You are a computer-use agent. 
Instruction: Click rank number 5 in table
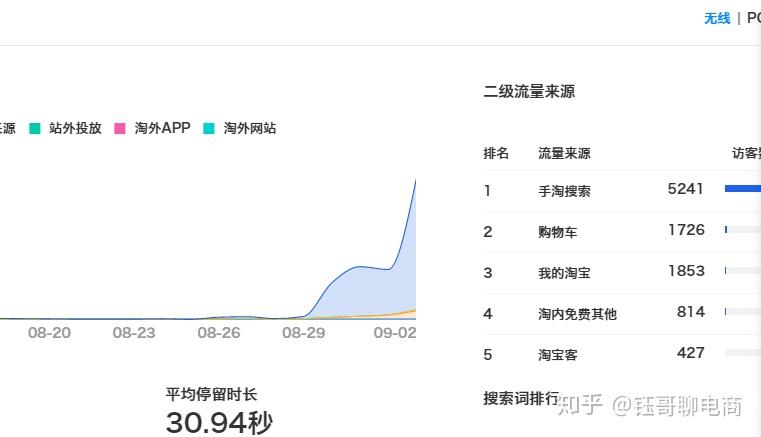(x=488, y=355)
